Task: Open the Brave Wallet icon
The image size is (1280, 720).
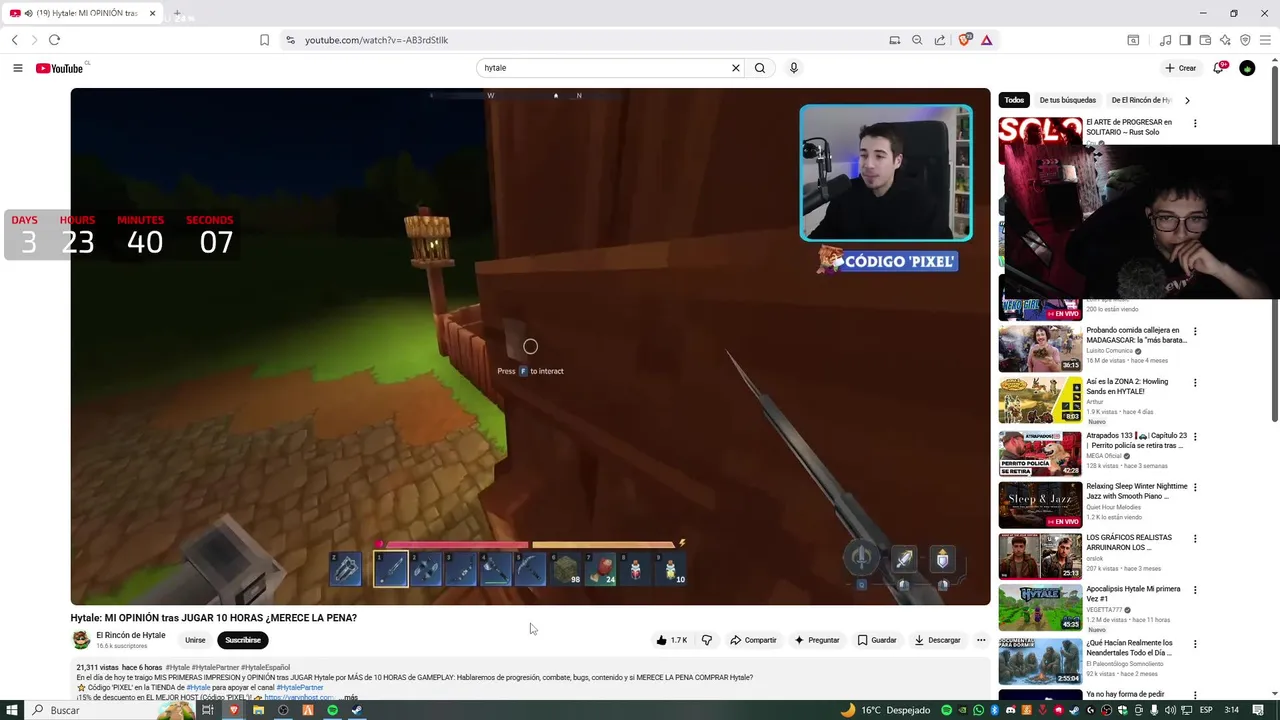Action: tap(1205, 40)
